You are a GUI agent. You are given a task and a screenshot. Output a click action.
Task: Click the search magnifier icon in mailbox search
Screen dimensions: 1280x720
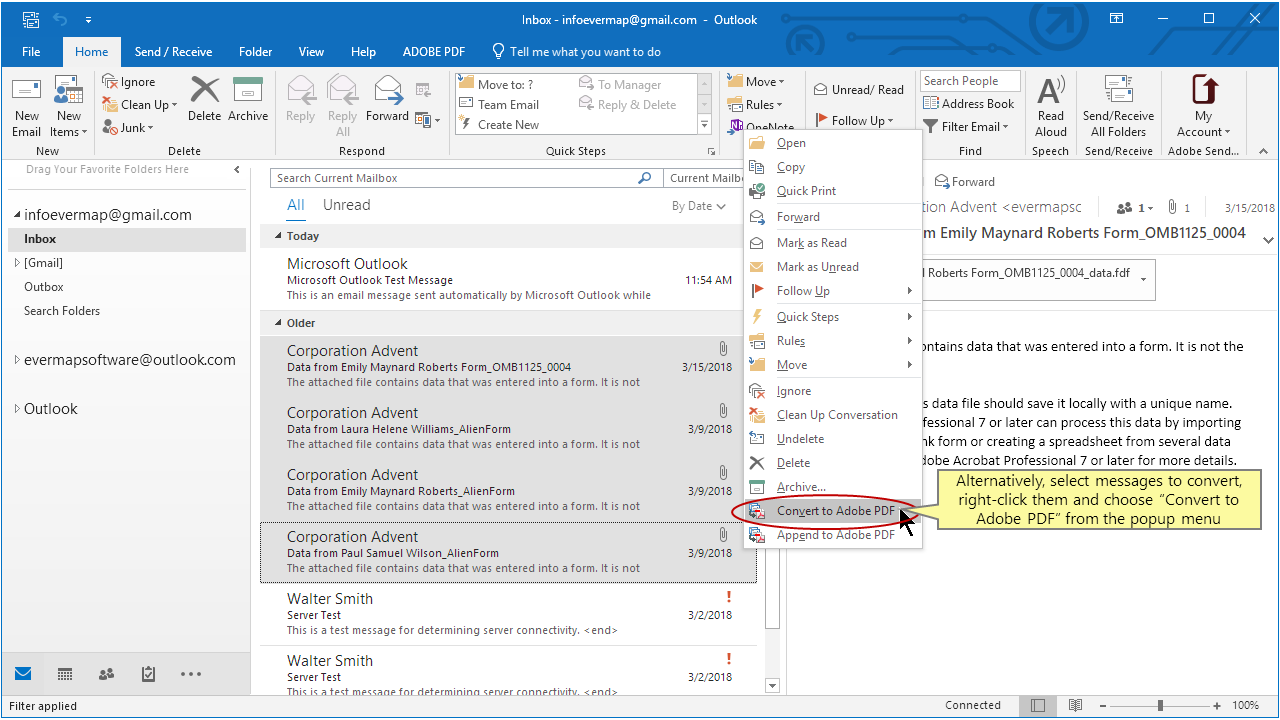coord(645,178)
